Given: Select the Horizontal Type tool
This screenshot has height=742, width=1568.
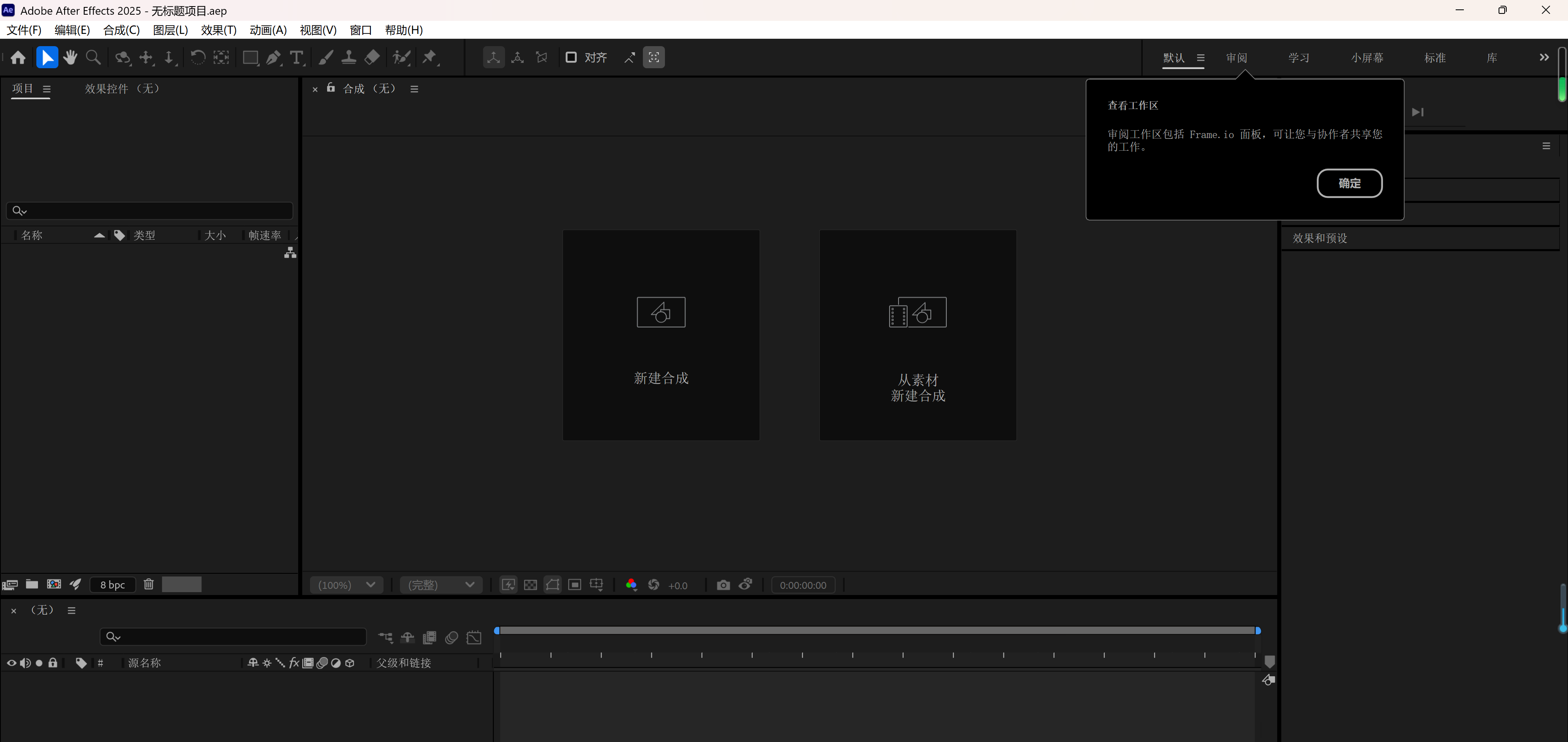Looking at the screenshot, I should (297, 57).
